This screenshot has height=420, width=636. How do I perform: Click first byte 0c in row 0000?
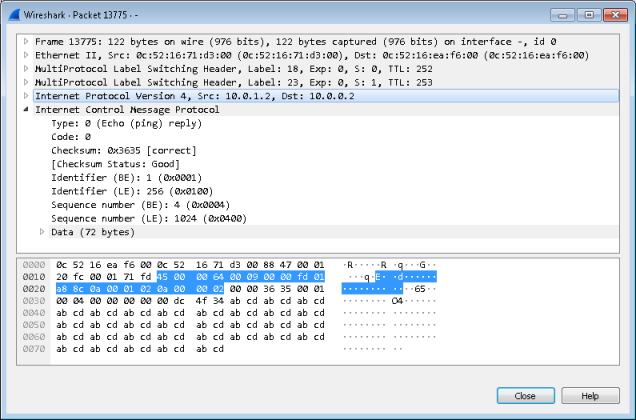coord(62,265)
